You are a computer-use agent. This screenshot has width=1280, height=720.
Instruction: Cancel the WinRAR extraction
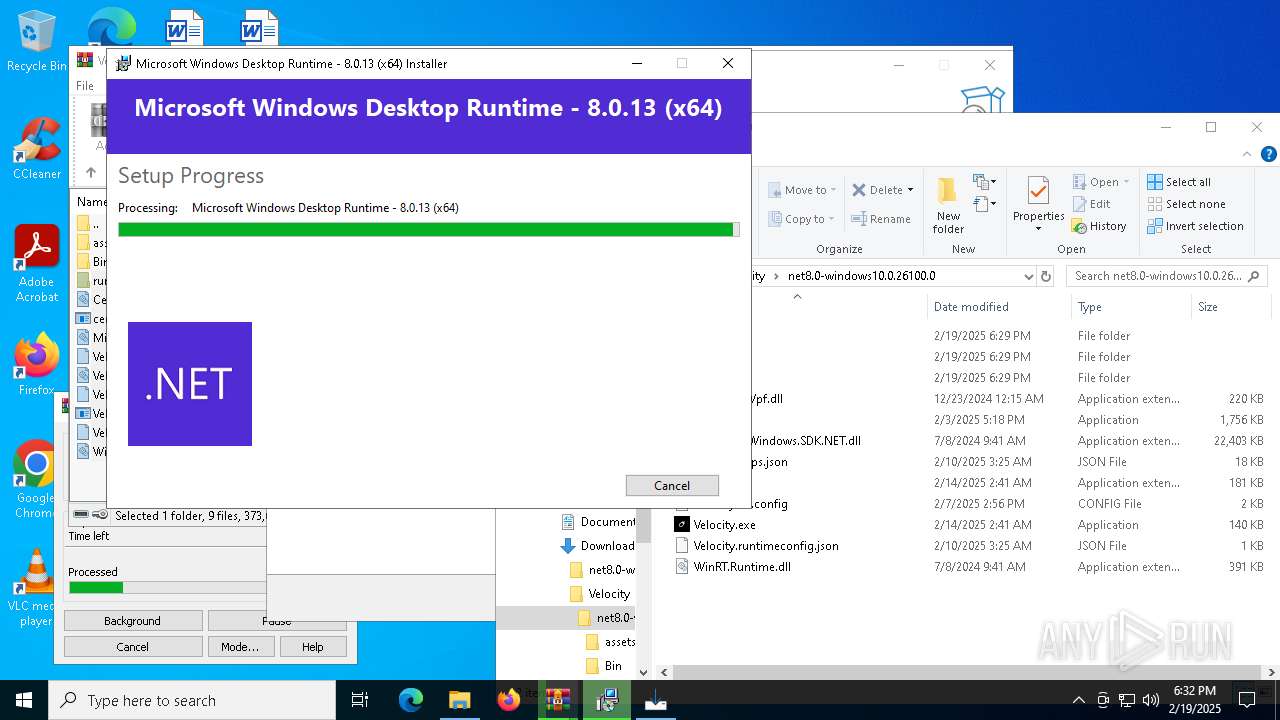tap(132, 647)
